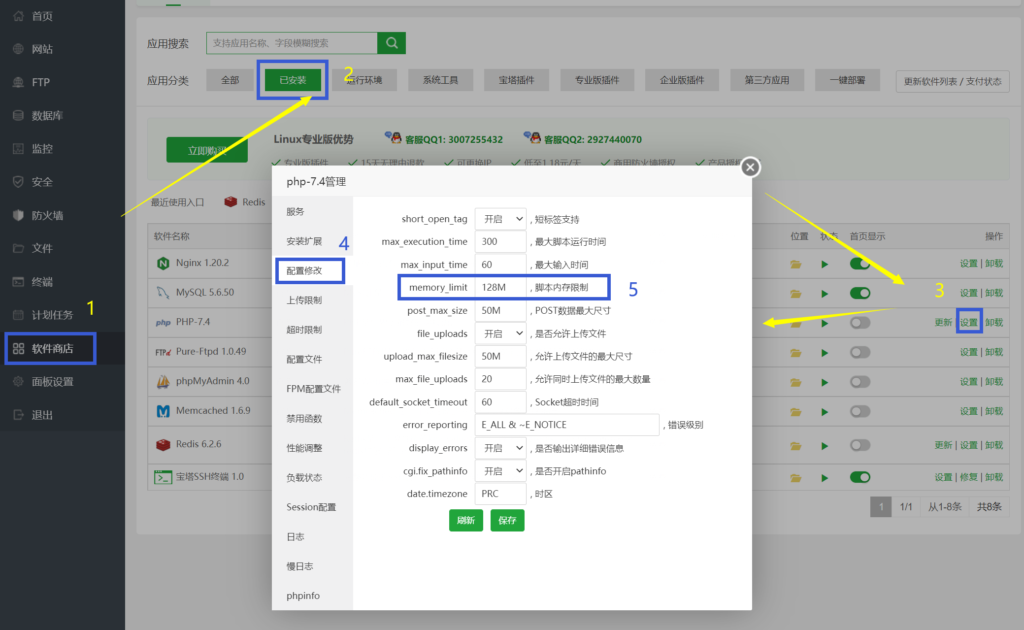This screenshot has height=630, width=1024.
Task: Enable homepage display switch for PHP-7.4
Action: tap(860, 323)
